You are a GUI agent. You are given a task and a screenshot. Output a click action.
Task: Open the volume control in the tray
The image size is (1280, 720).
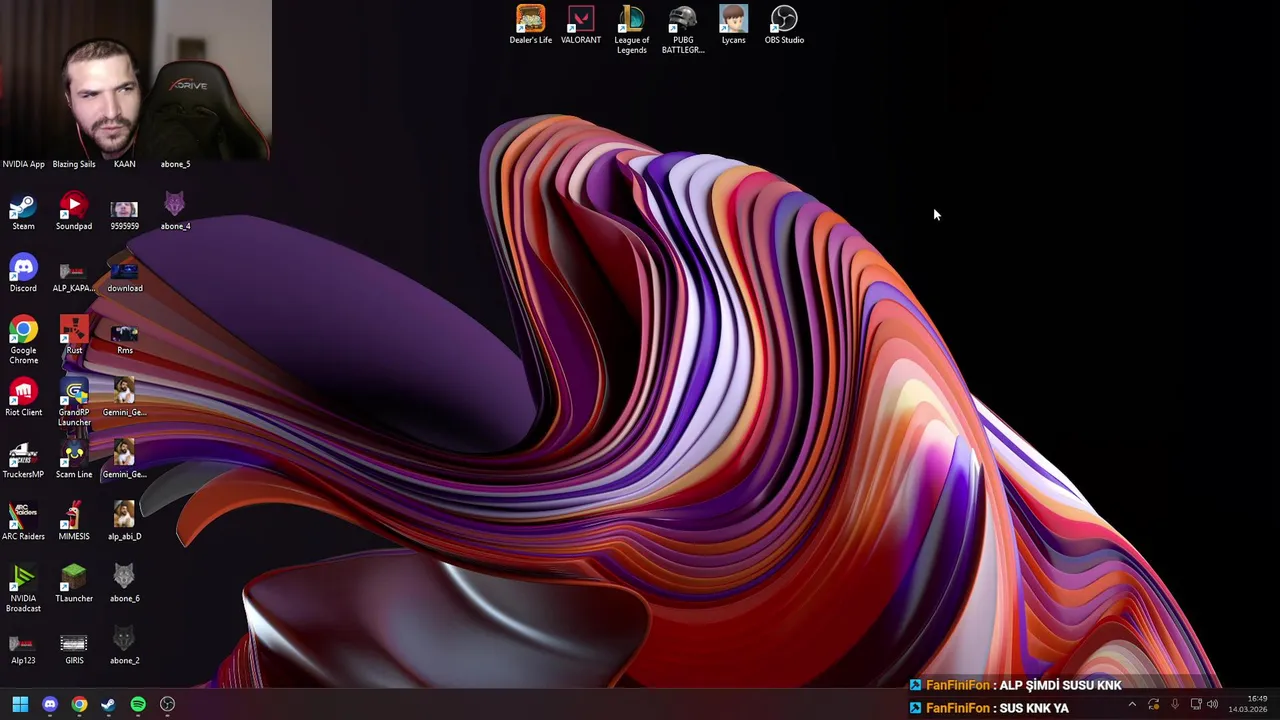[x=1212, y=704]
